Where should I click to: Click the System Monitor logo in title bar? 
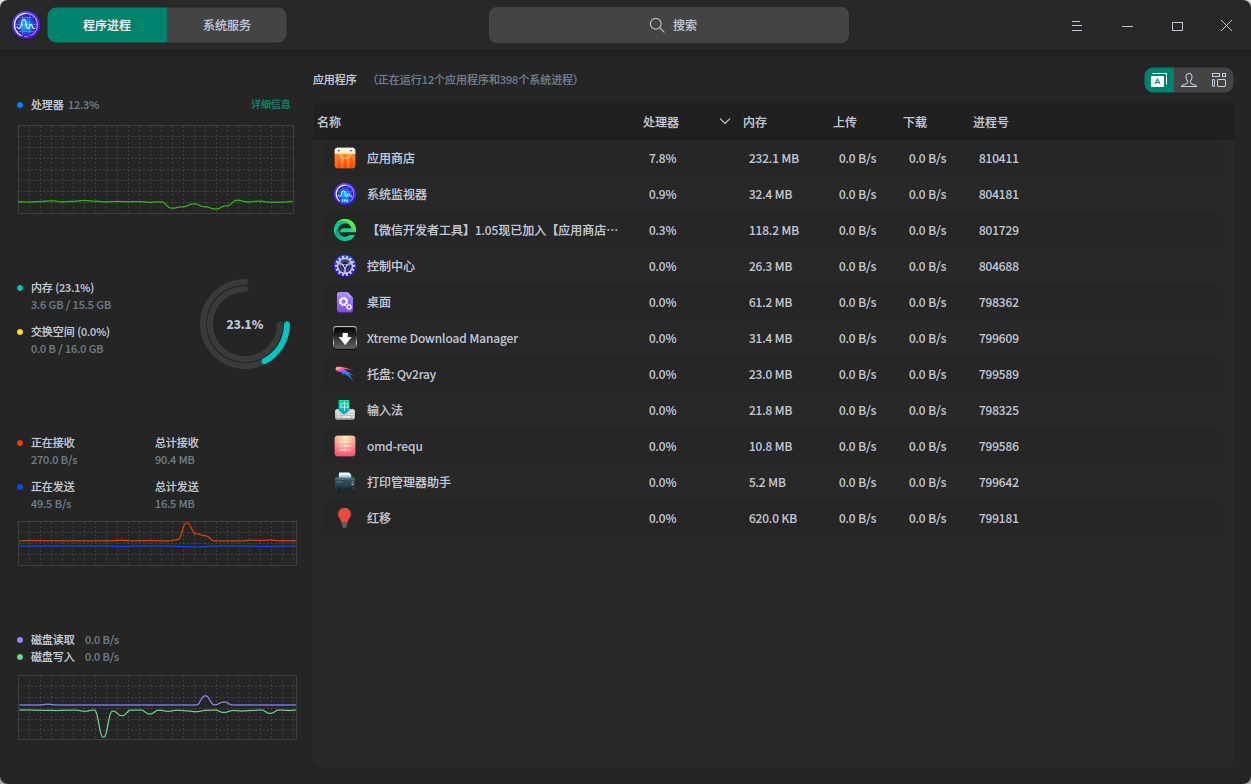point(26,25)
